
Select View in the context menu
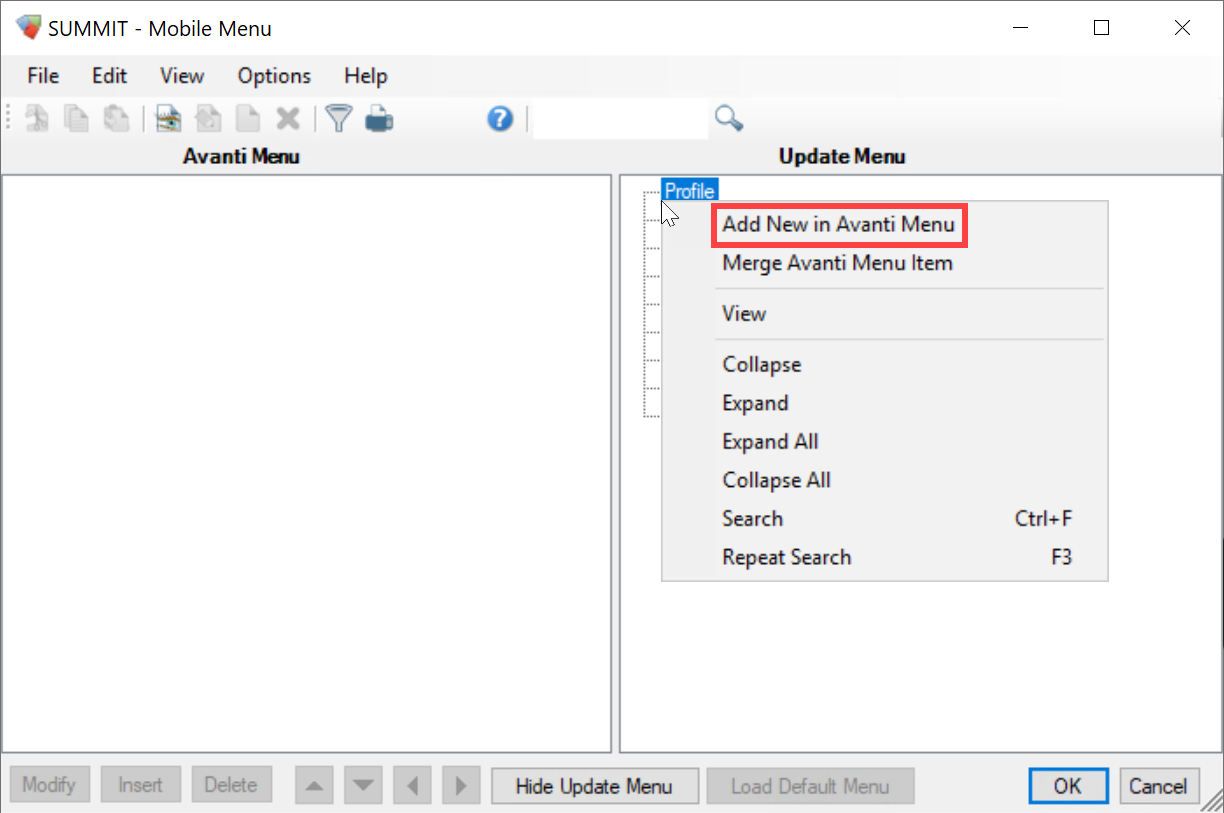744,314
